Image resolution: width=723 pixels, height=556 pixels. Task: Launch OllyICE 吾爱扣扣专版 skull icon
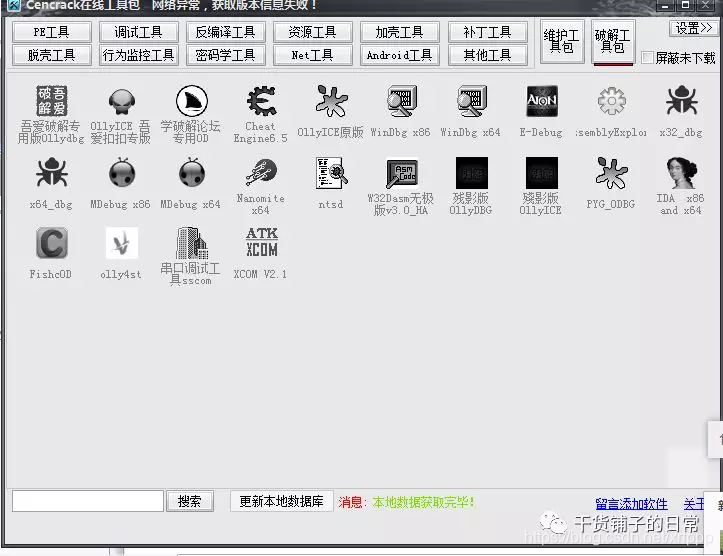[x=122, y=101]
